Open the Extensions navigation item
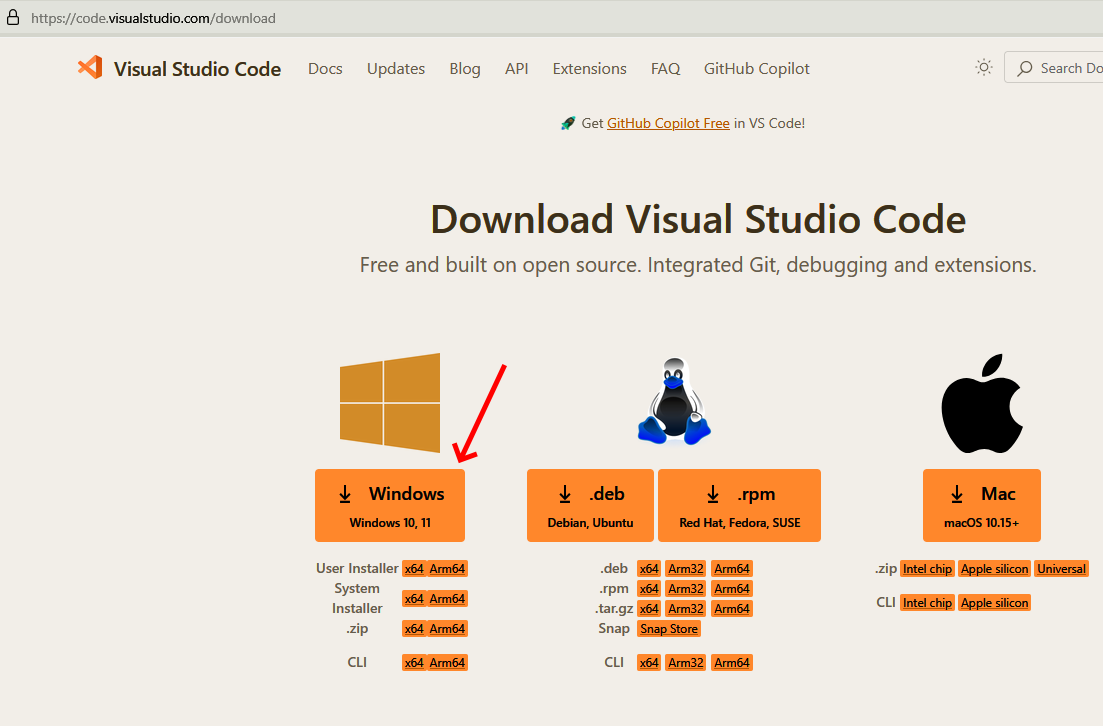The width and height of the screenshot is (1103, 726). point(589,69)
